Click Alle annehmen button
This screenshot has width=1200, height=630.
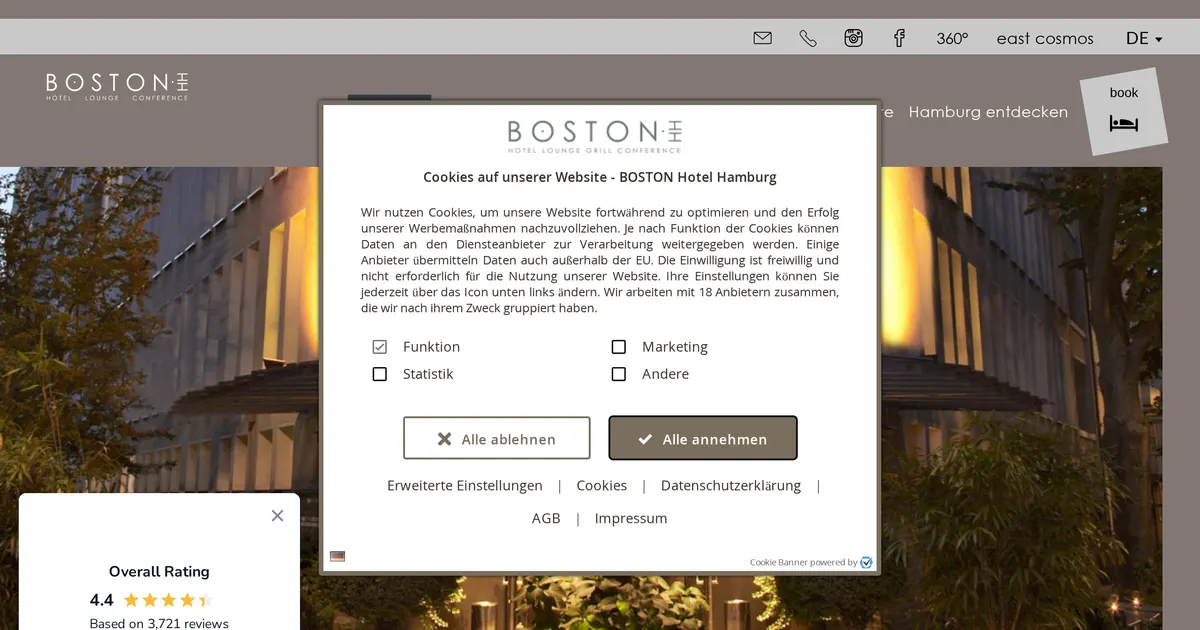pos(703,438)
